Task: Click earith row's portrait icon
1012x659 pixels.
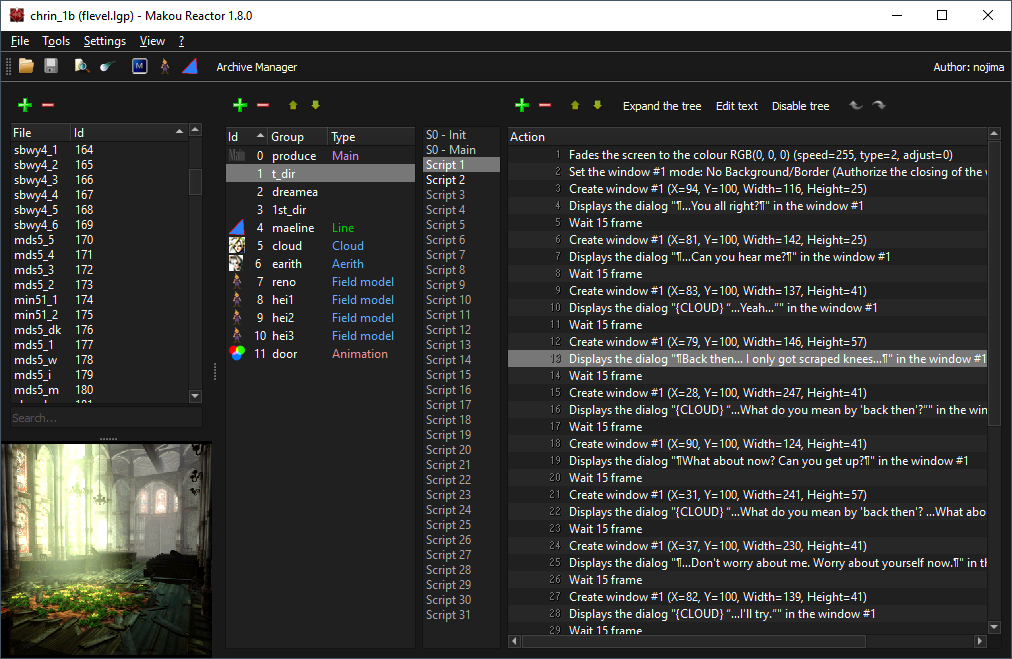Action: [x=237, y=263]
